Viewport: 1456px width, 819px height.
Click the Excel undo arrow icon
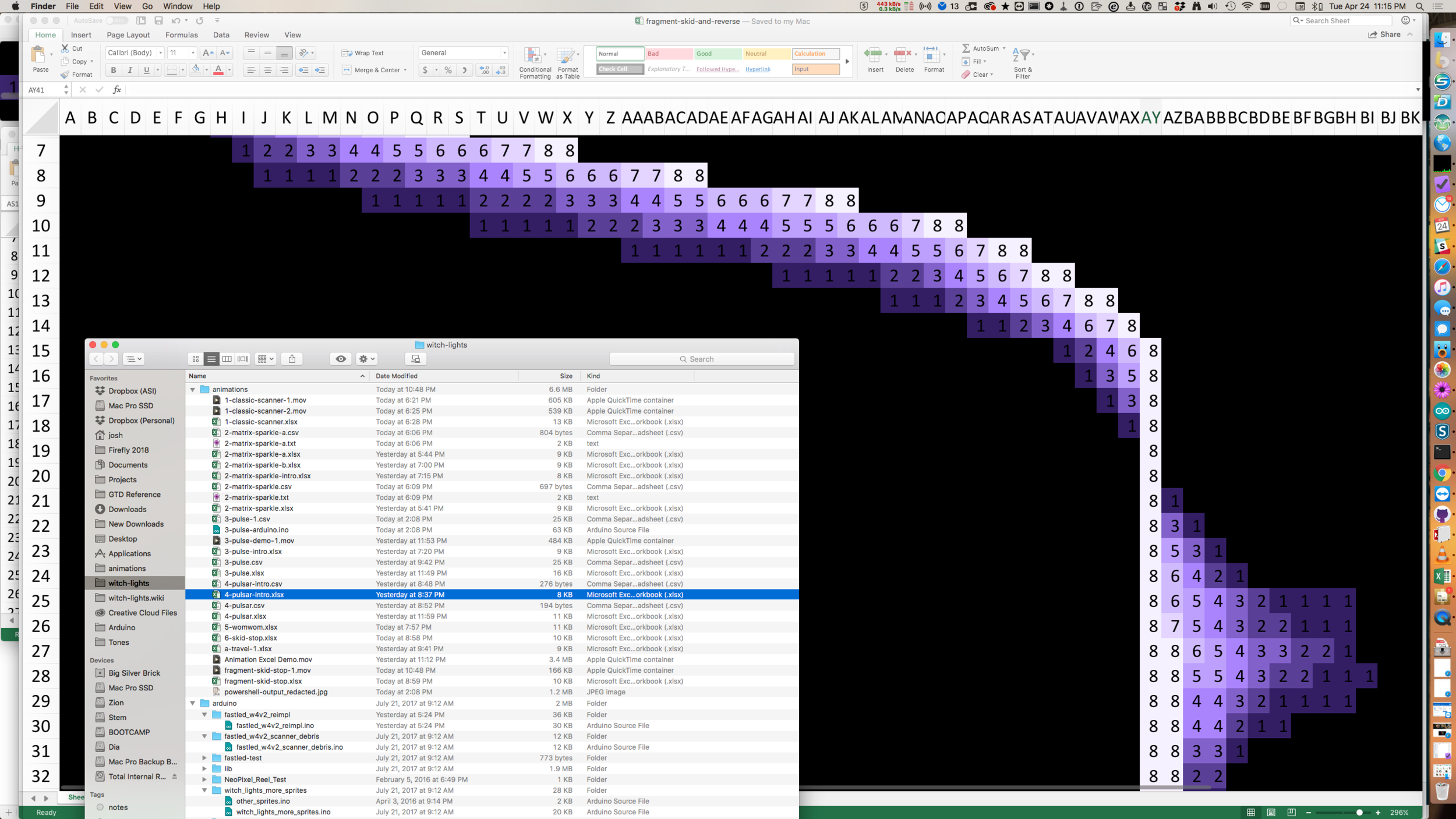(x=176, y=20)
